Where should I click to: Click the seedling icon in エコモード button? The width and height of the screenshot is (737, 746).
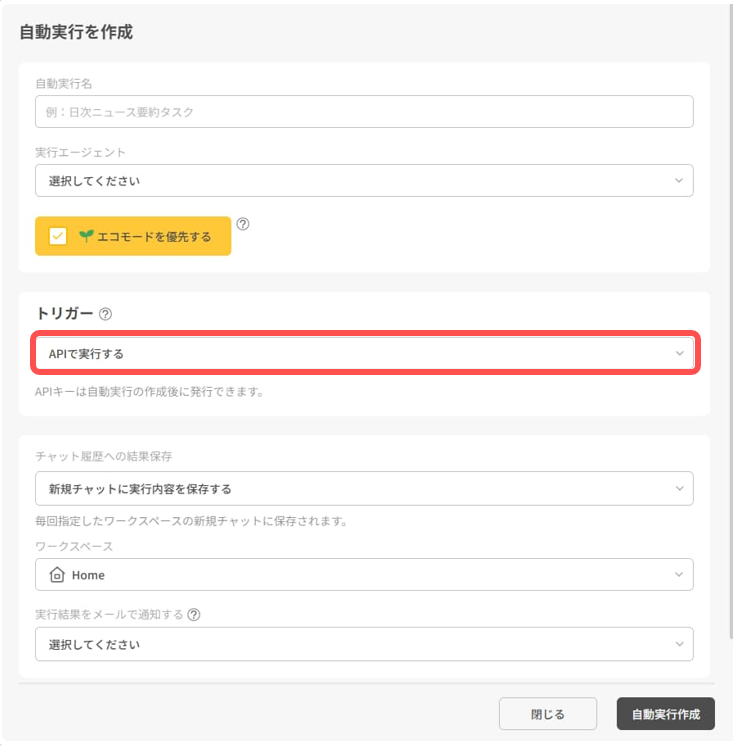tap(86, 236)
